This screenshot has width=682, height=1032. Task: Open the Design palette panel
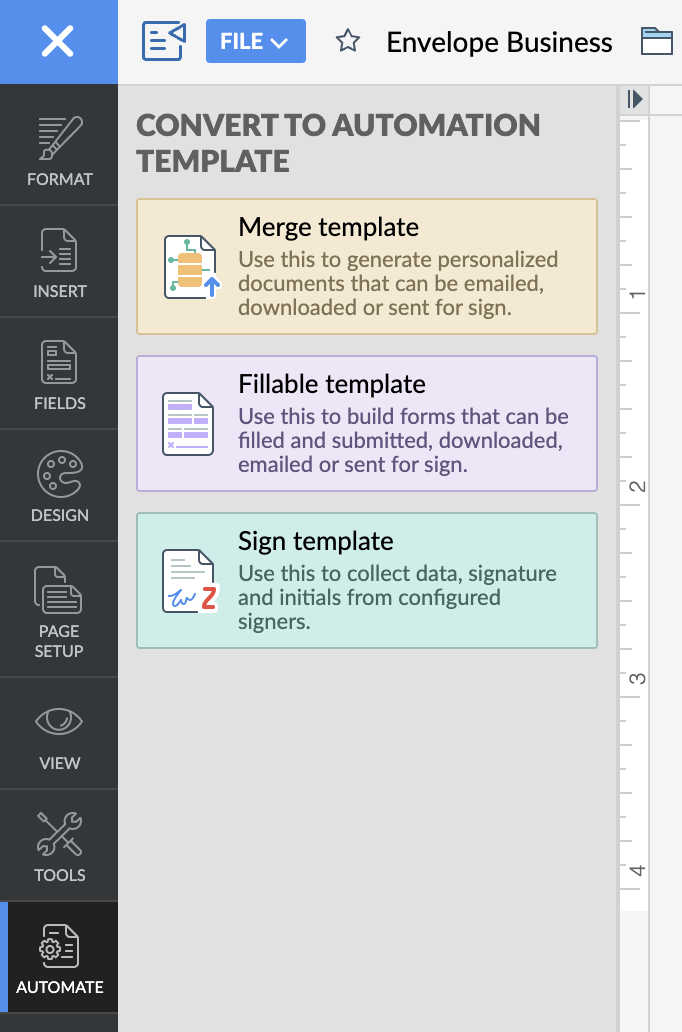pos(59,487)
